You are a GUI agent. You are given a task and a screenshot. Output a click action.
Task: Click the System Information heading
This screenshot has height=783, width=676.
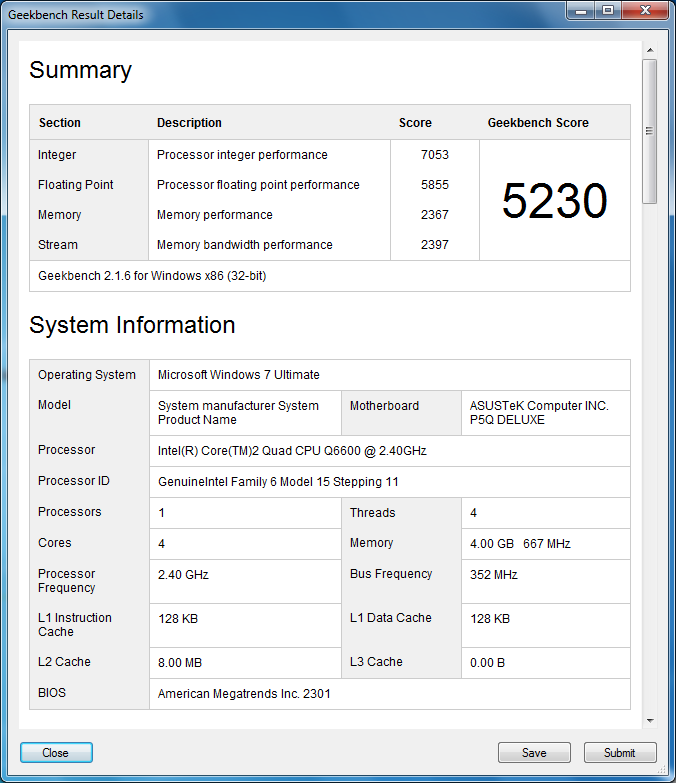(132, 325)
